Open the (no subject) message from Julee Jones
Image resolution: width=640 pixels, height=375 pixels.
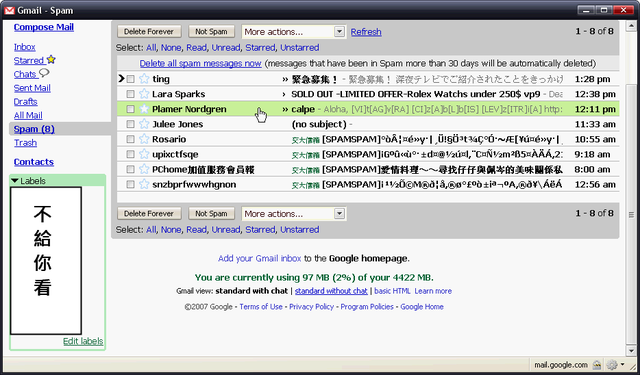point(319,124)
